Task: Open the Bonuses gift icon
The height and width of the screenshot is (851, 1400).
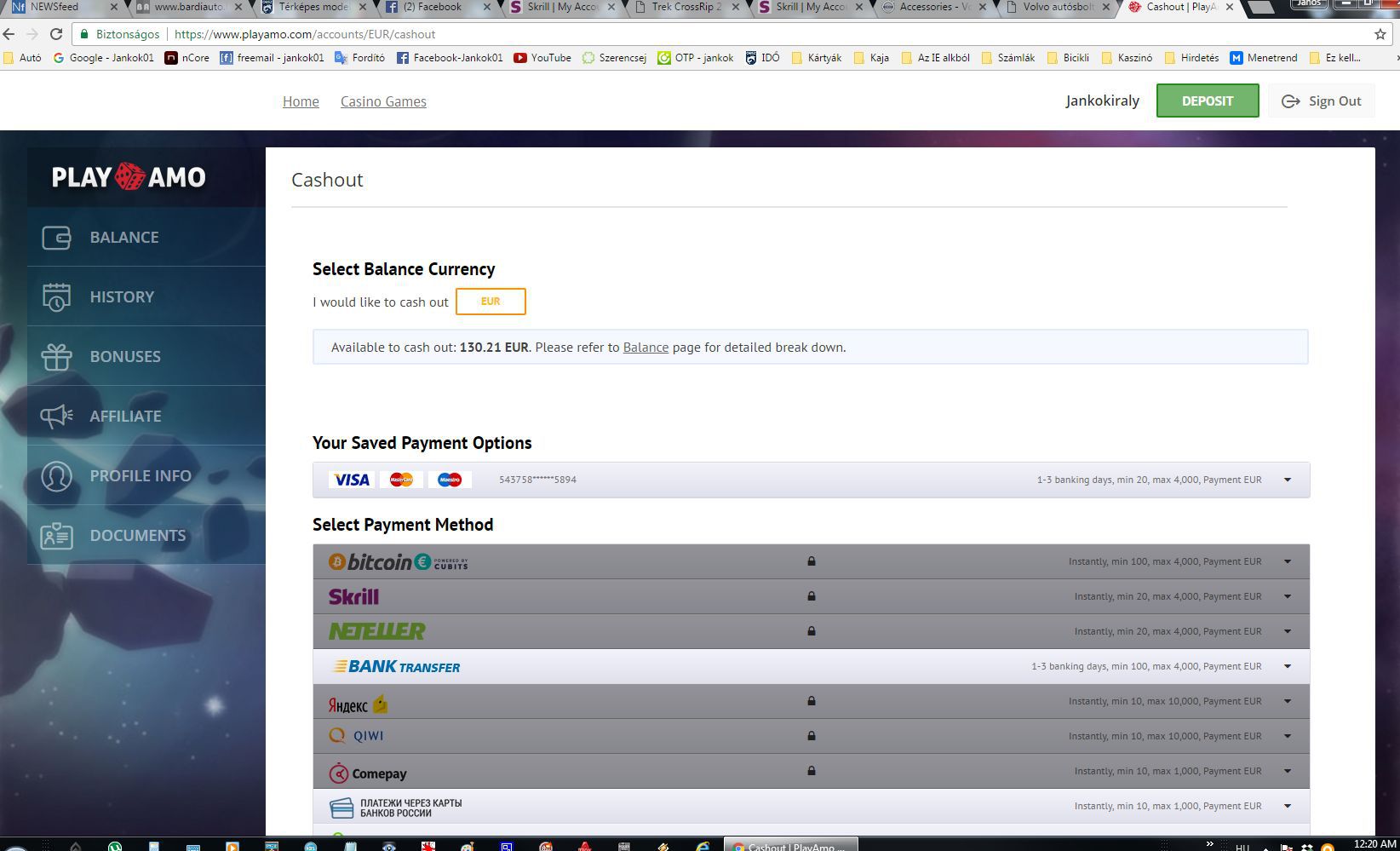Action: pyautogui.click(x=56, y=356)
